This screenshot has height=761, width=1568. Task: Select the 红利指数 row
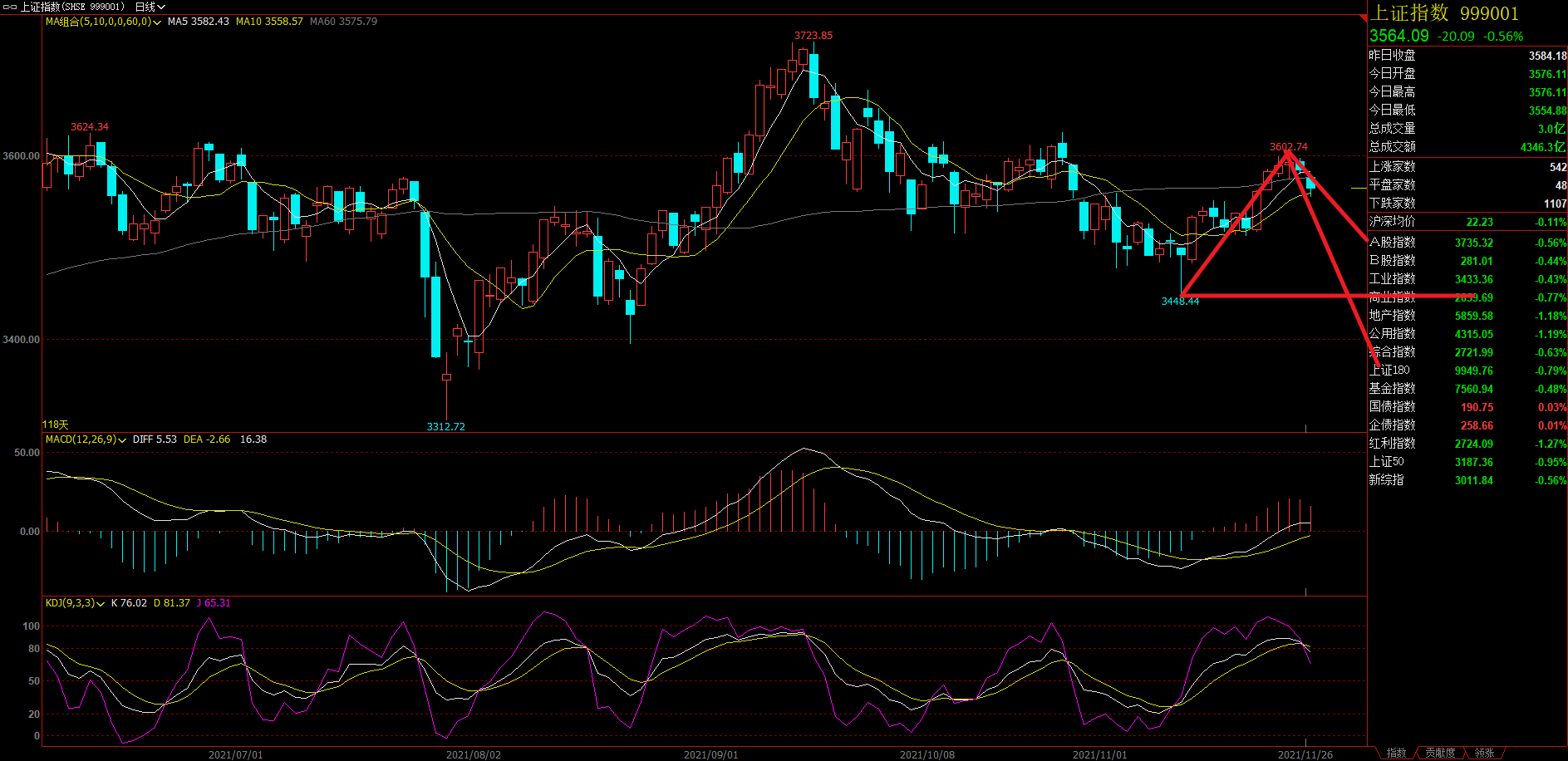pos(1392,444)
